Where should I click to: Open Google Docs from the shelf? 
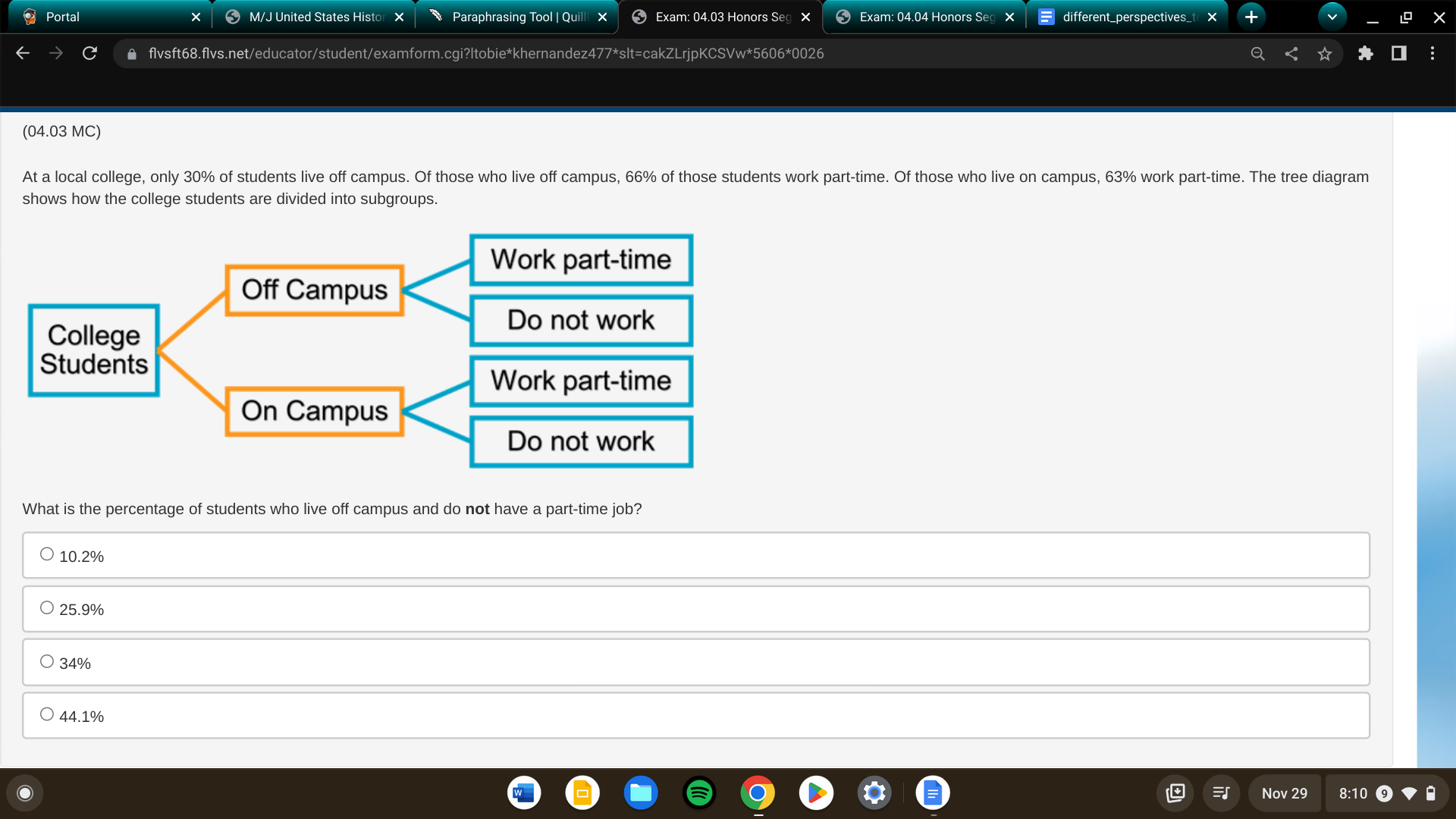point(932,793)
